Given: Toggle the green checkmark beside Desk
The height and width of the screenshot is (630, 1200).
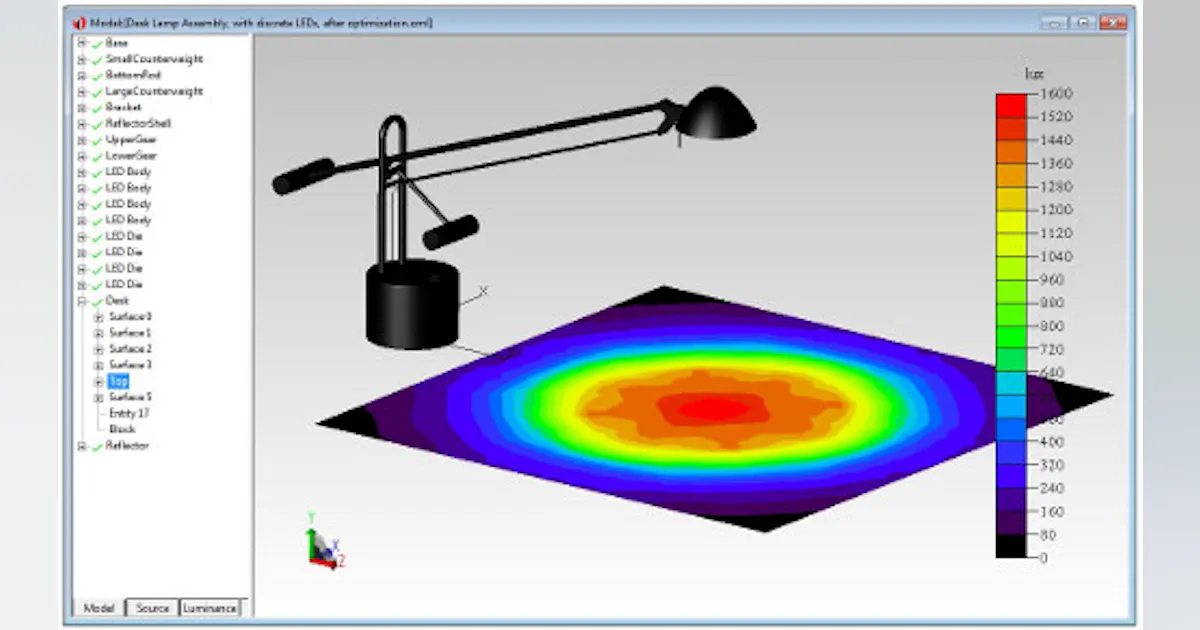Looking at the screenshot, I should (97, 301).
